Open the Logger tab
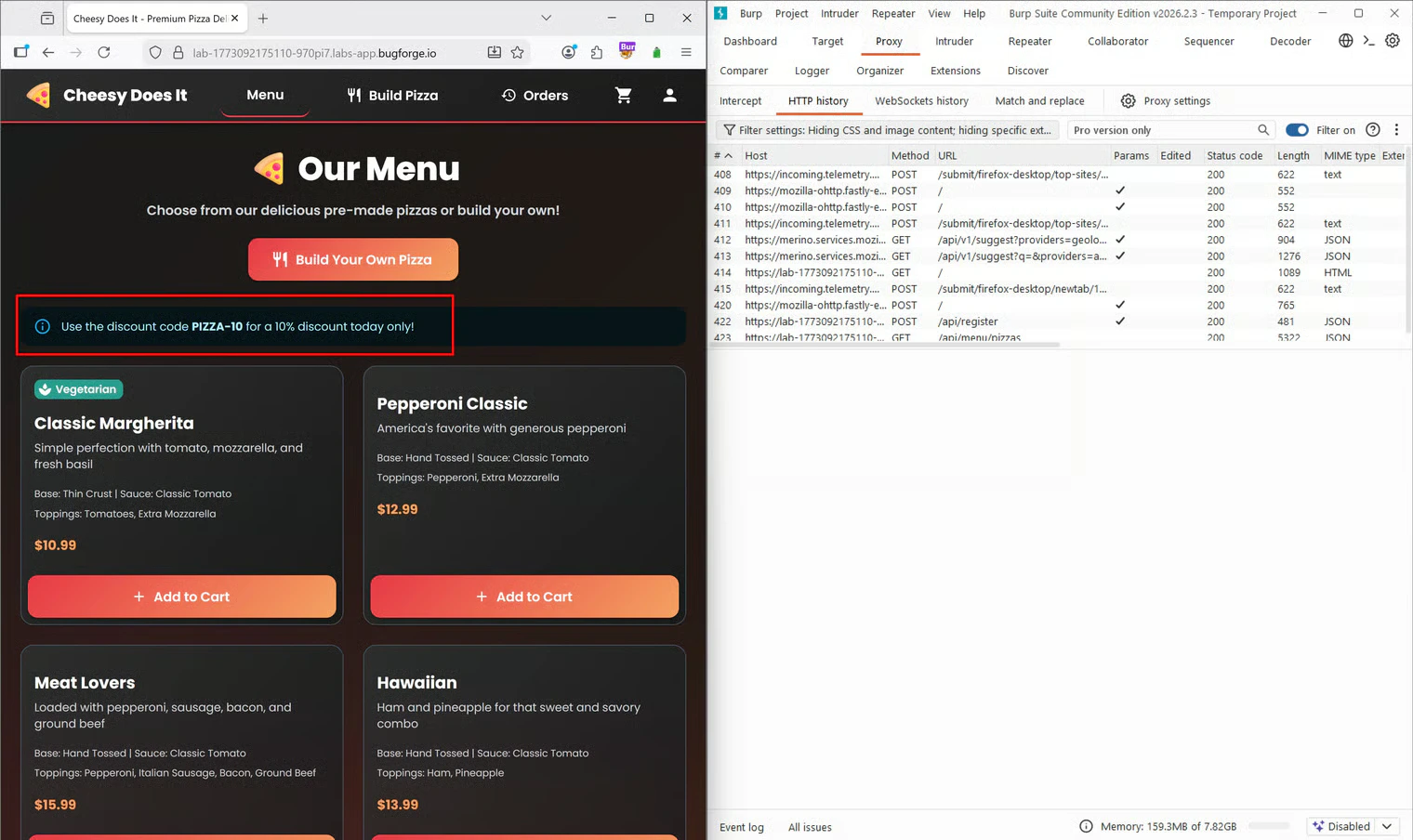The height and width of the screenshot is (840, 1413). (812, 71)
